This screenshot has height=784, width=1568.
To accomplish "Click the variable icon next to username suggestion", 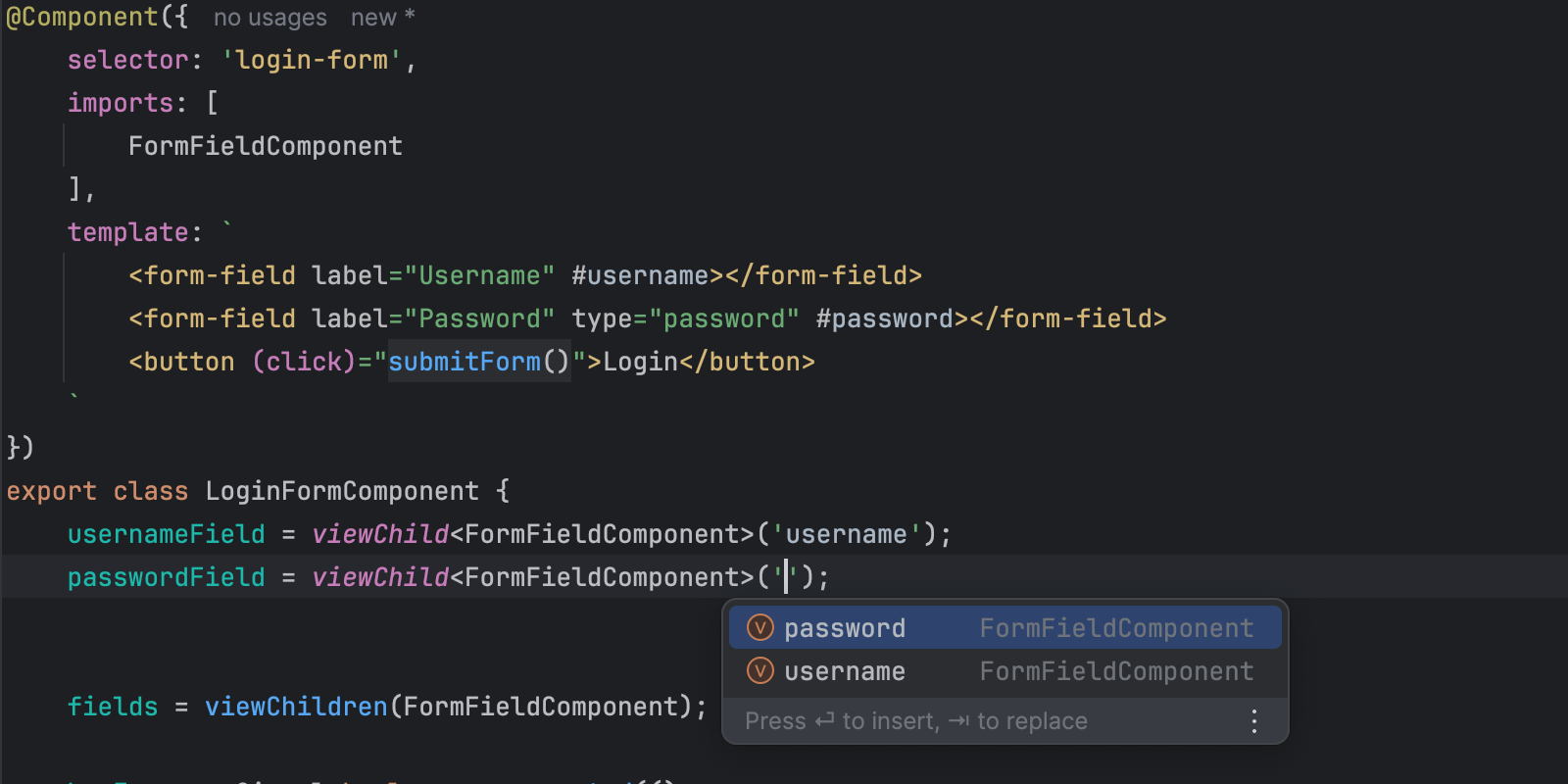I will (x=760, y=670).
